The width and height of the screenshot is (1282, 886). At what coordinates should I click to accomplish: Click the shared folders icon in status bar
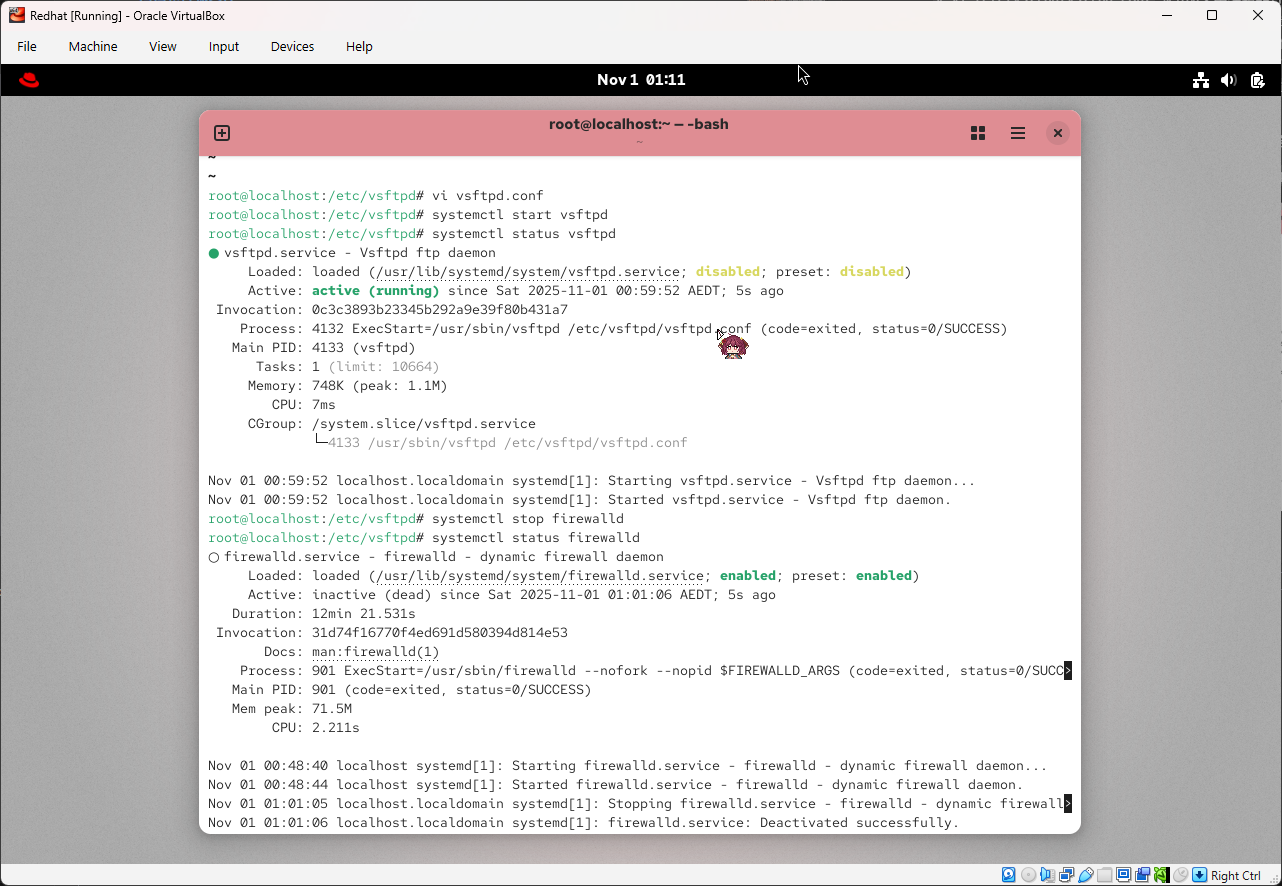click(1104, 874)
